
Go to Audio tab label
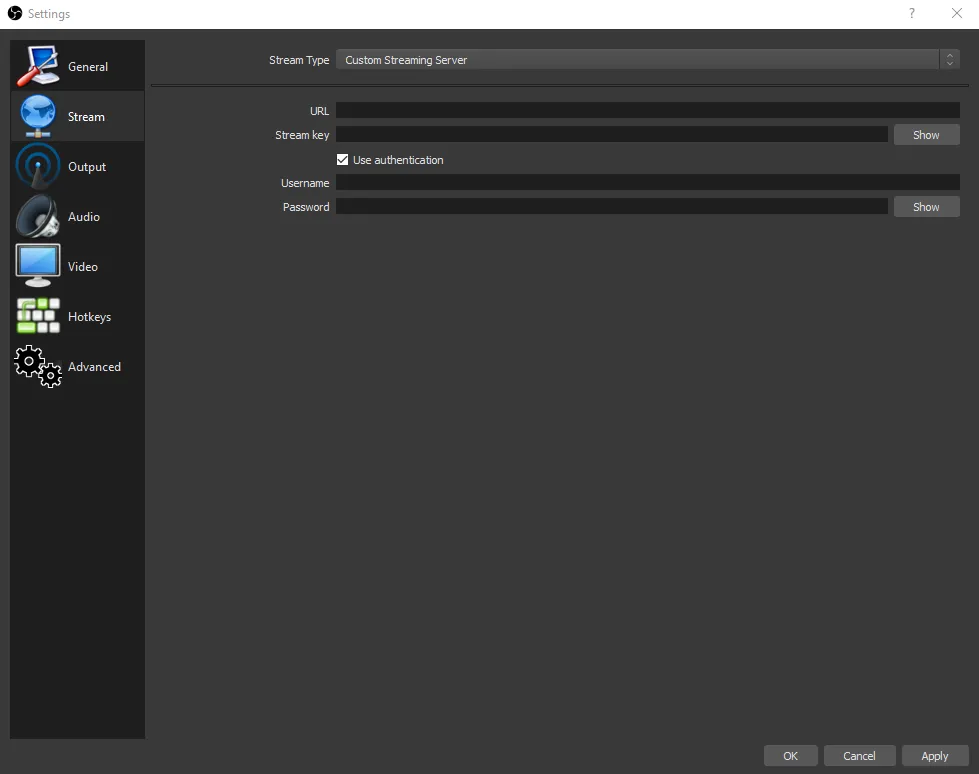(84, 217)
